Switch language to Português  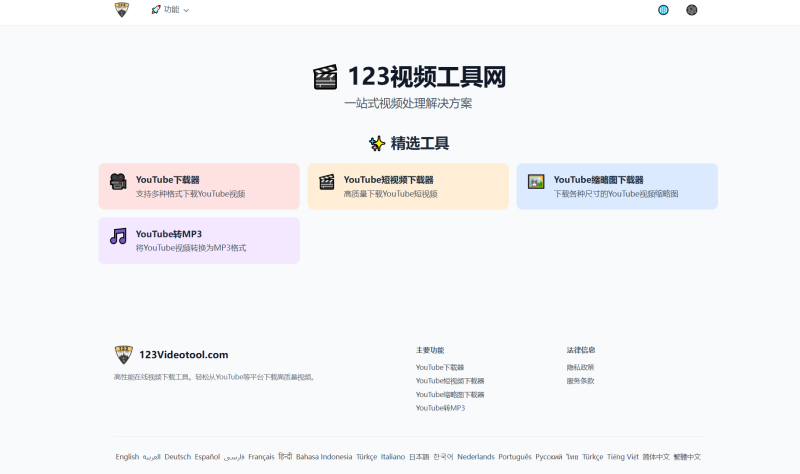click(x=515, y=457)
